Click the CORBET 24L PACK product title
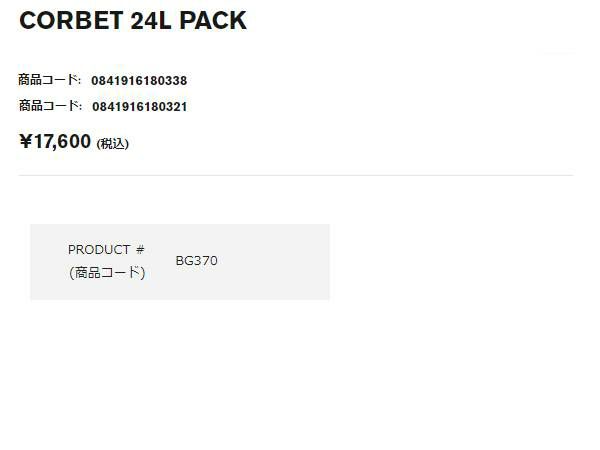 pos(133,21)
